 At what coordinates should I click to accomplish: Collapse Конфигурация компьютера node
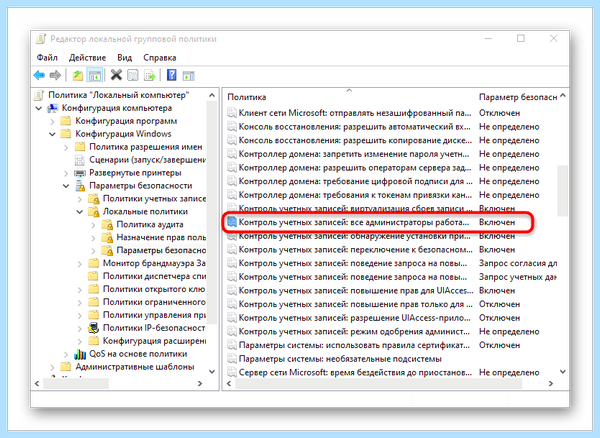(x=39, y=109)
